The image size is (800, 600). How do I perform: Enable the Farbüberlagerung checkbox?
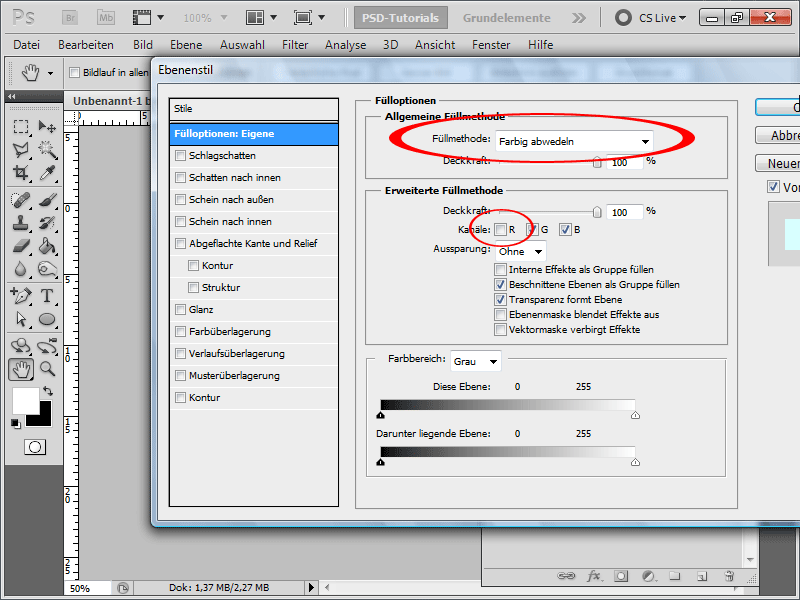coord(180,332)
